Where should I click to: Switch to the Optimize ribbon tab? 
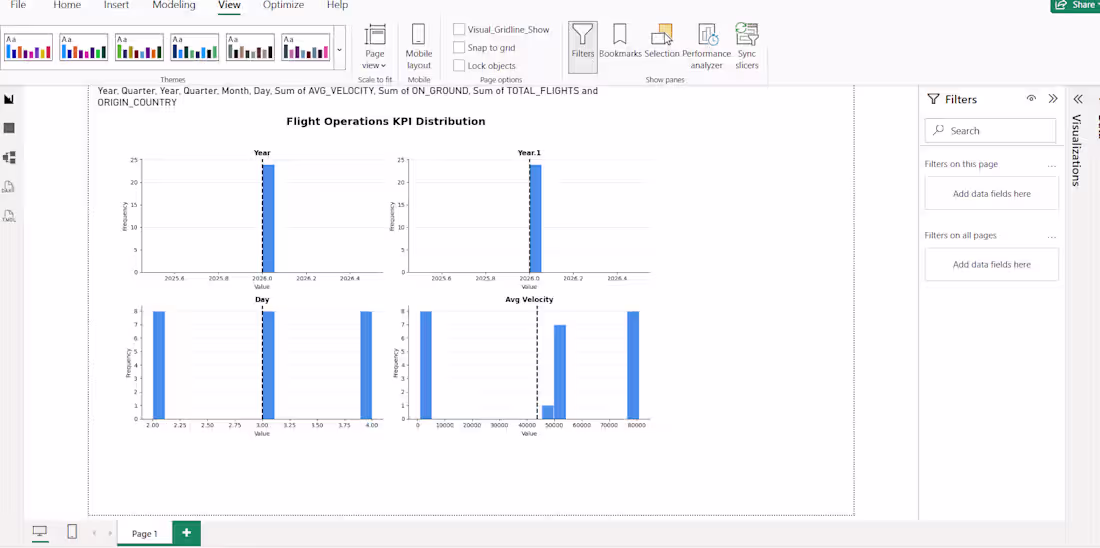click(x=283, y=5)
